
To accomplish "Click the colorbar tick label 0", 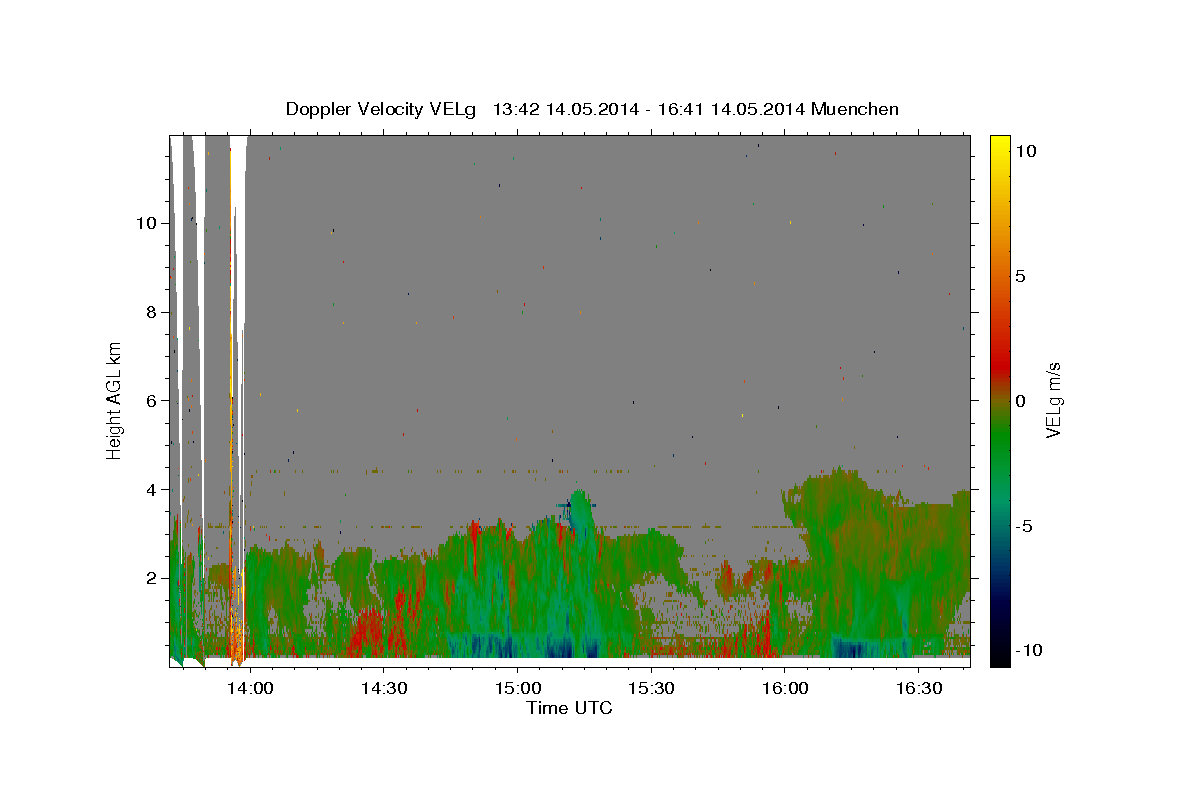I will (1020, 400).
